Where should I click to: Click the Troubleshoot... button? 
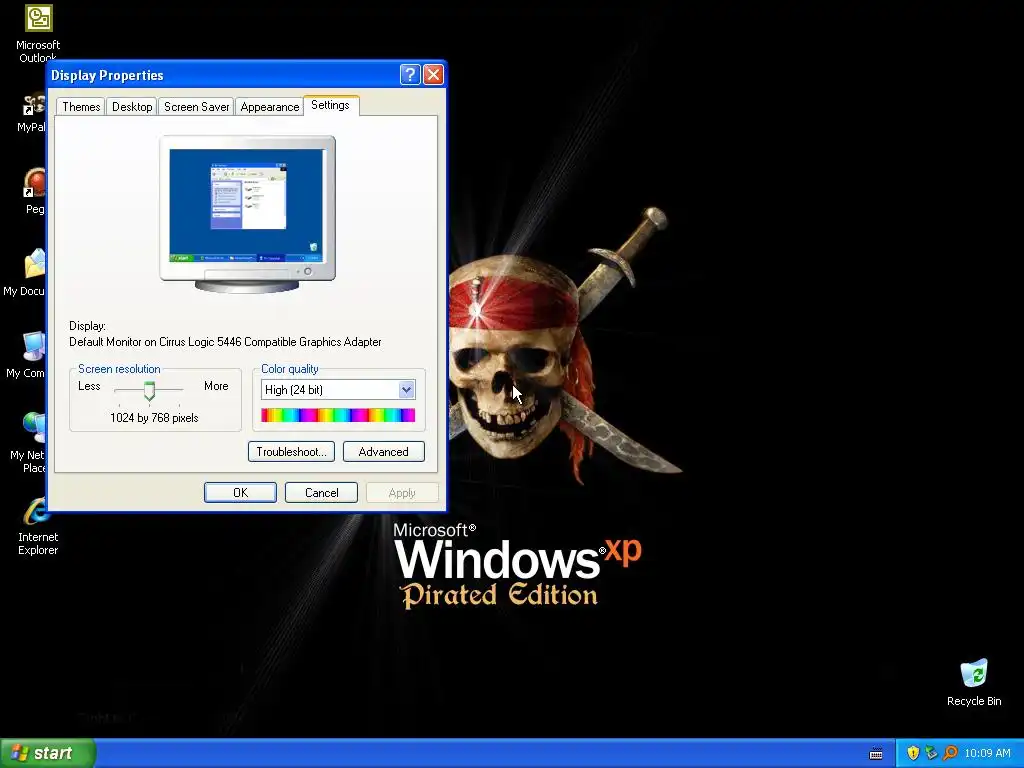[x=291, y=452]
